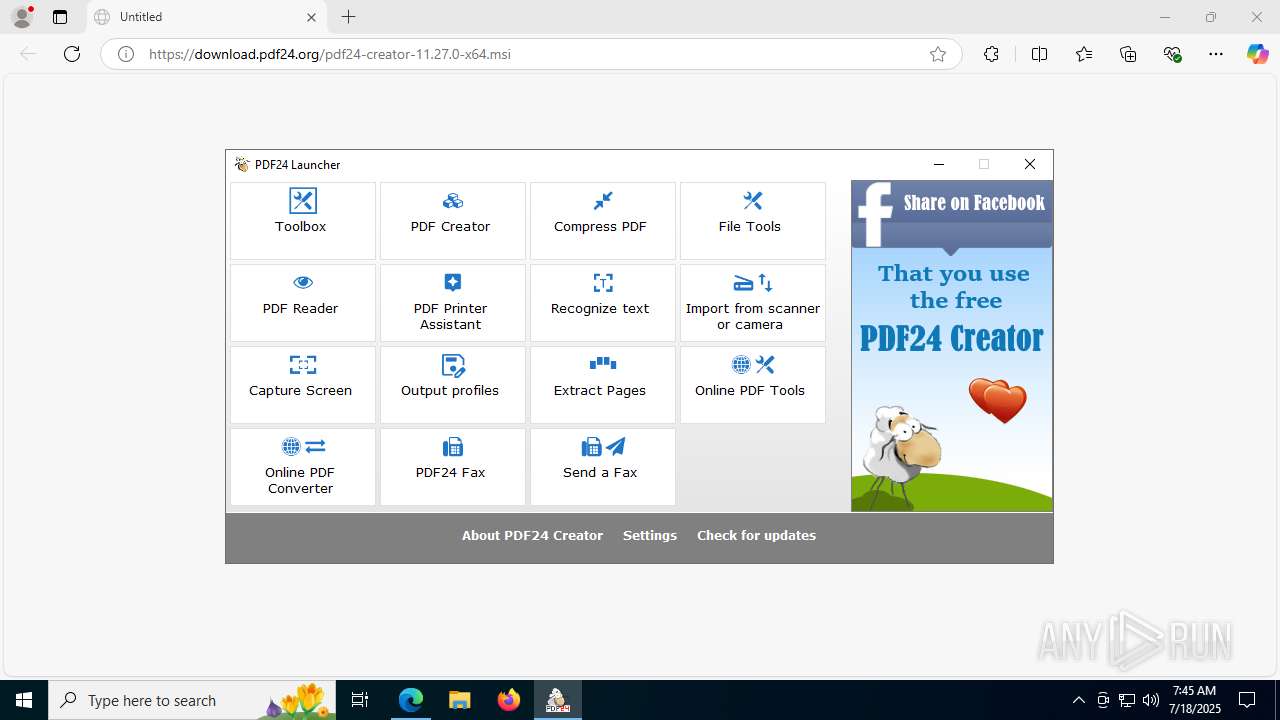
Task: Launch PDF Creator tile
Action: pos(452,221)
